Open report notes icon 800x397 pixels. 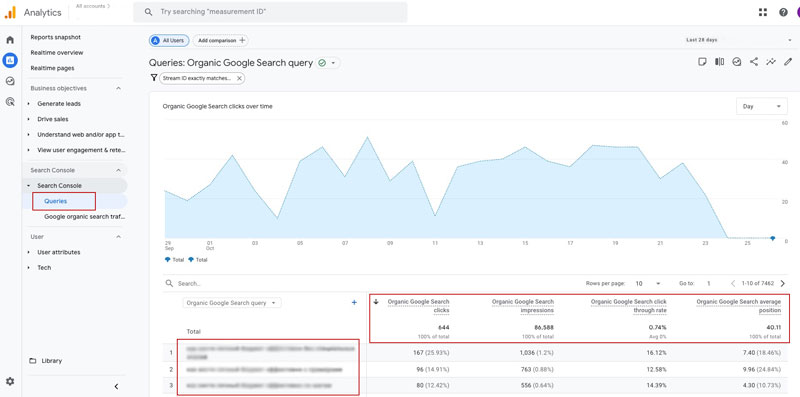[x=702, y=62]
